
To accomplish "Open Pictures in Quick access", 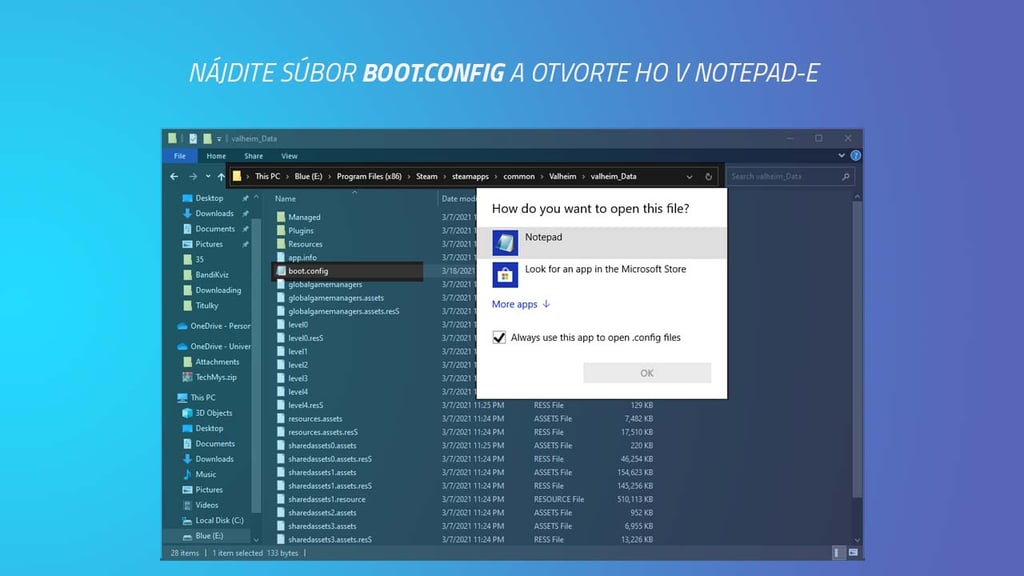I will [x=209, y=244].
